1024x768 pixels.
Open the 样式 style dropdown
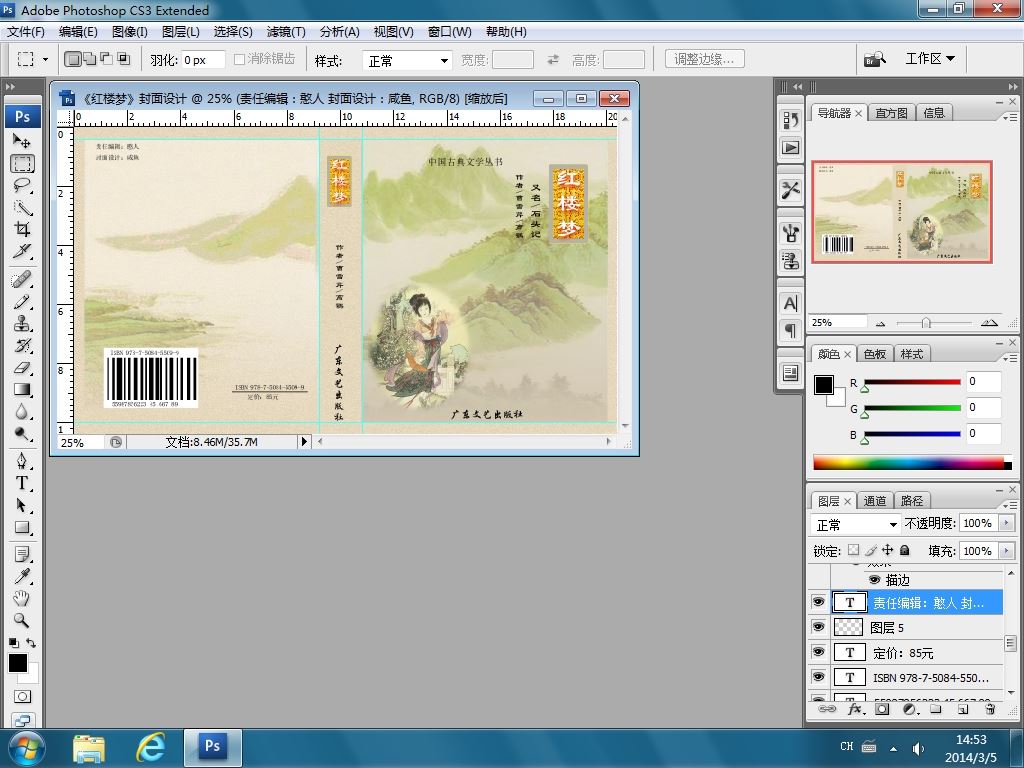click(408, 61)
